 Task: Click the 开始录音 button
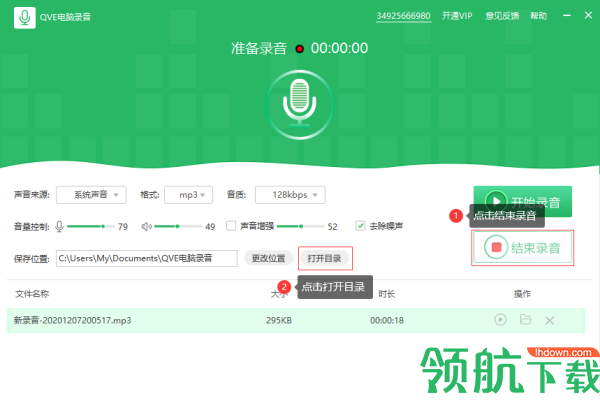523,201
